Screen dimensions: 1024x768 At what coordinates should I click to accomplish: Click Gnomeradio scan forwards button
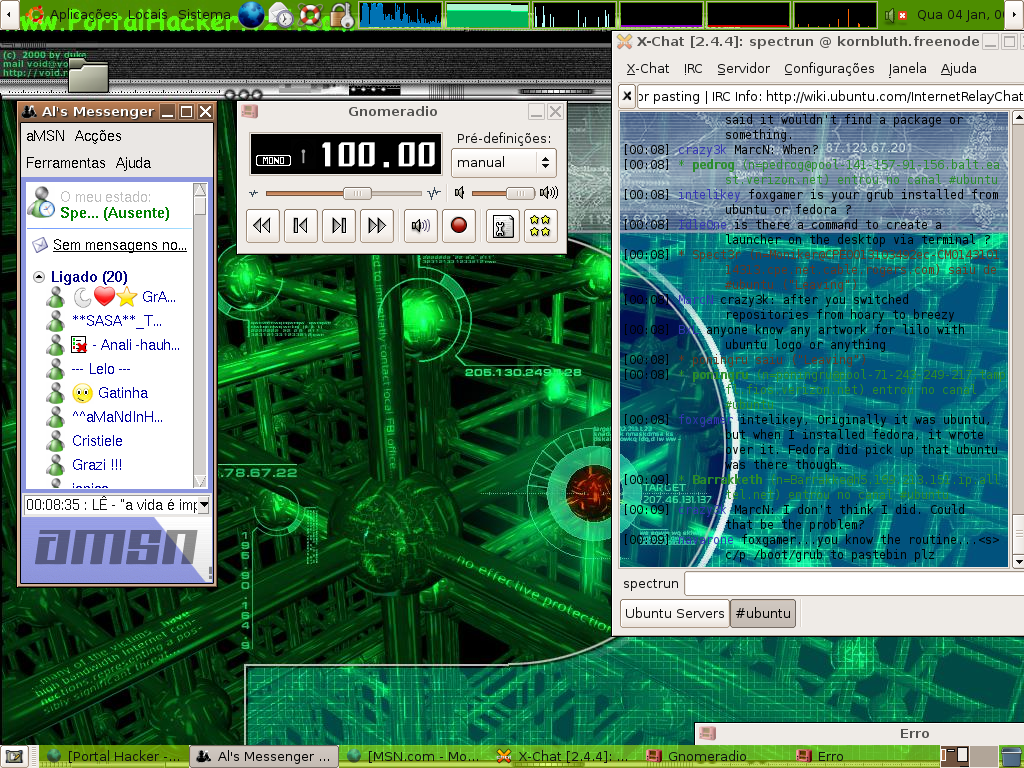[377, 226]
